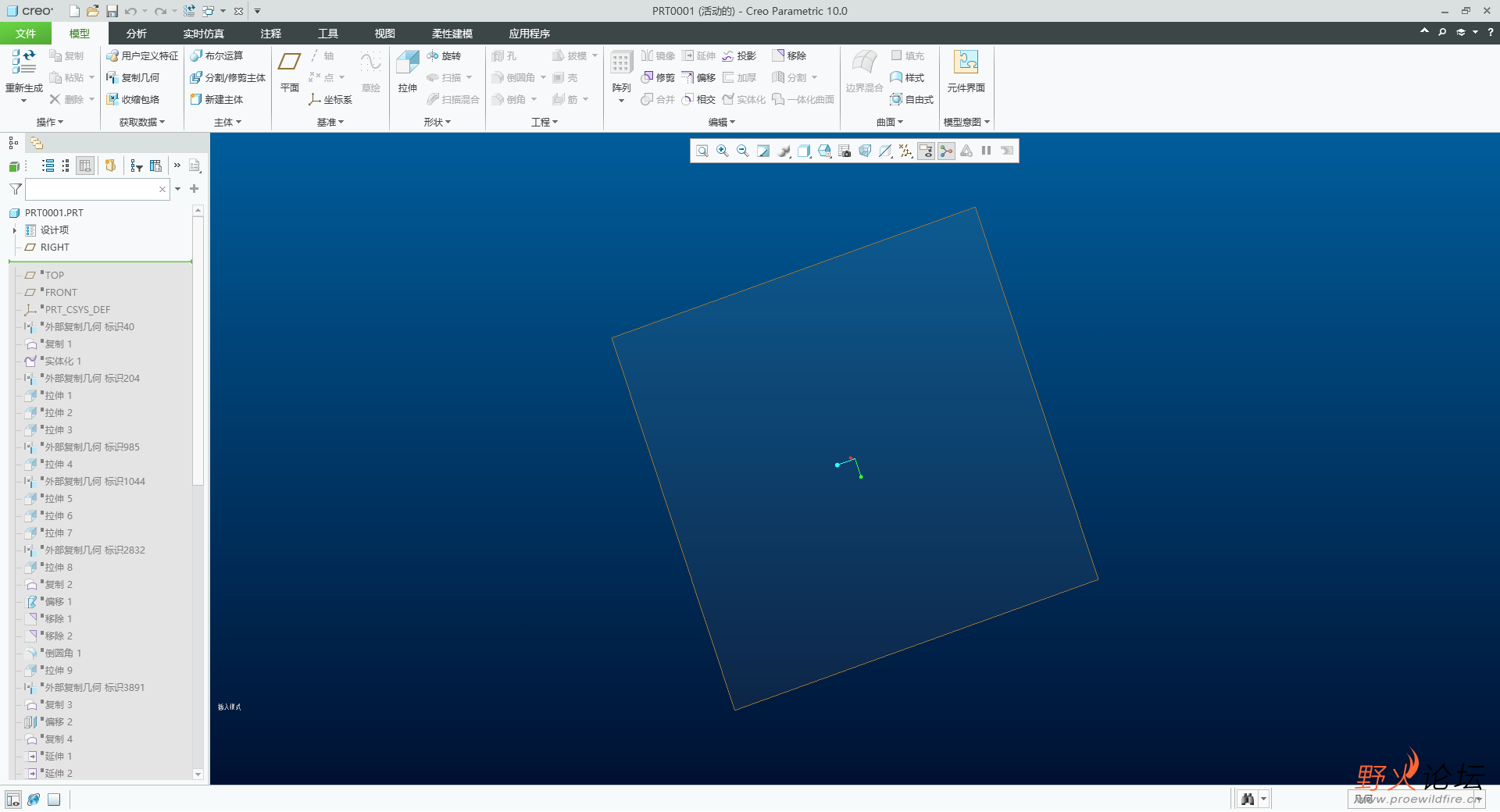Select the New Body (新建主体) tool
This screenshot has height=812, width=1500.
[216, 100]
